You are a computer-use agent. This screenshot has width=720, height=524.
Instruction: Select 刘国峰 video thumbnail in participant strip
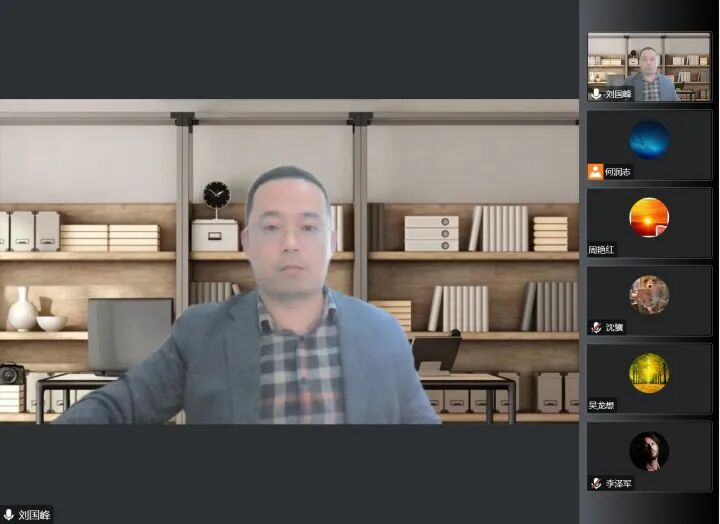[x=649, y=67]
